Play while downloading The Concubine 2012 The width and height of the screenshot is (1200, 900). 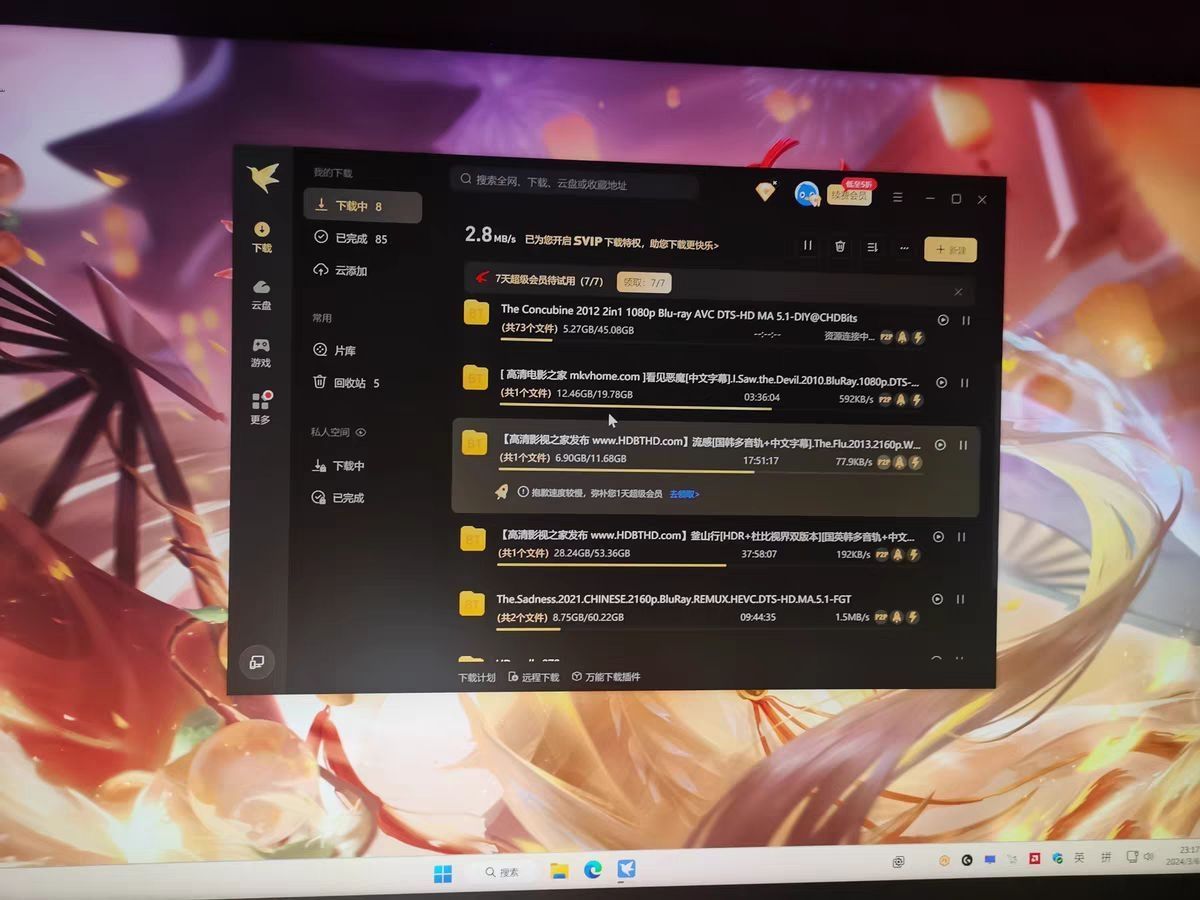(x=942, y=320)
